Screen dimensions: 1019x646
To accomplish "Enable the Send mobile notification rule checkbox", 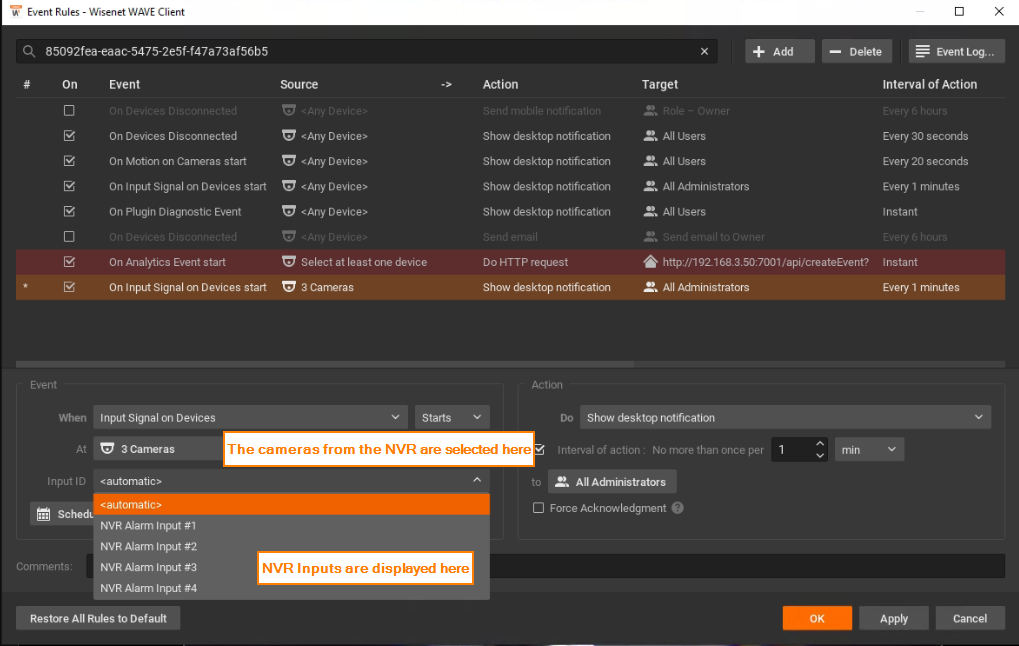I will 69,110.
